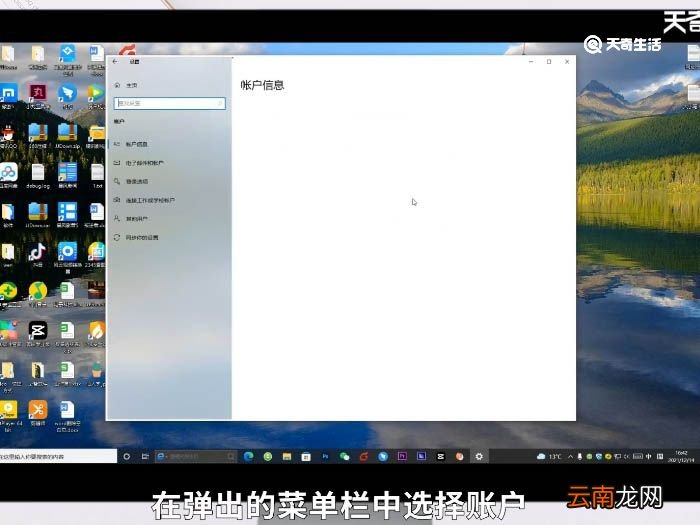Open Photoshop from the taskbar
This screenshot has width=700, height=525.
(325, 456)
